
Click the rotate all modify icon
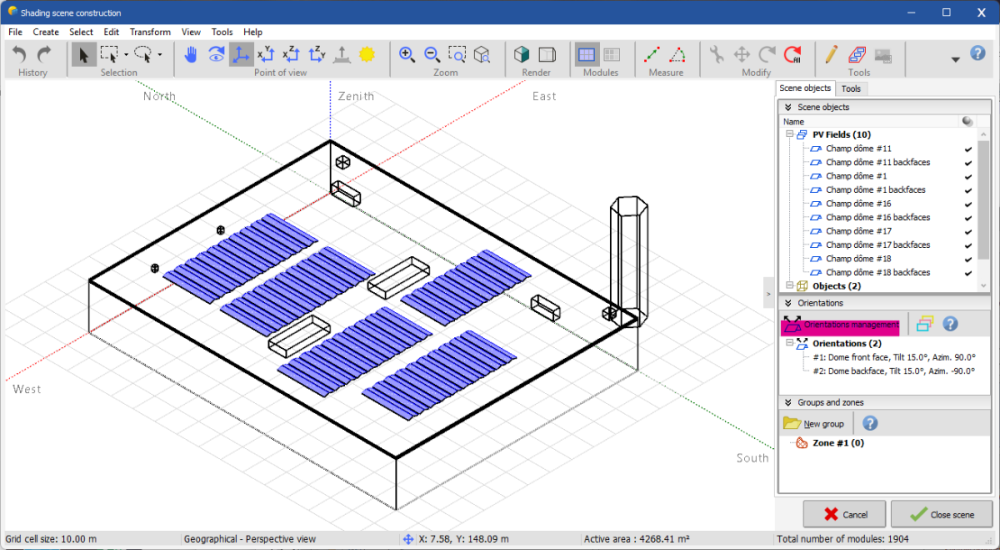[793, 55]
